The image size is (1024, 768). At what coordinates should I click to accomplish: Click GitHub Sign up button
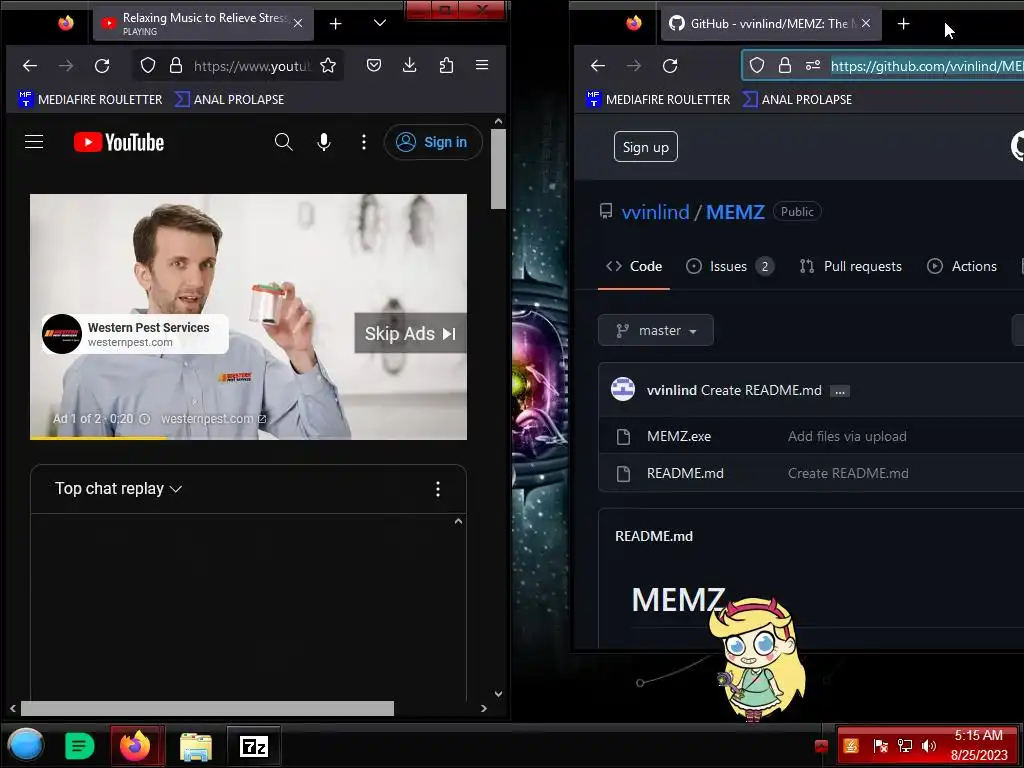645,147
